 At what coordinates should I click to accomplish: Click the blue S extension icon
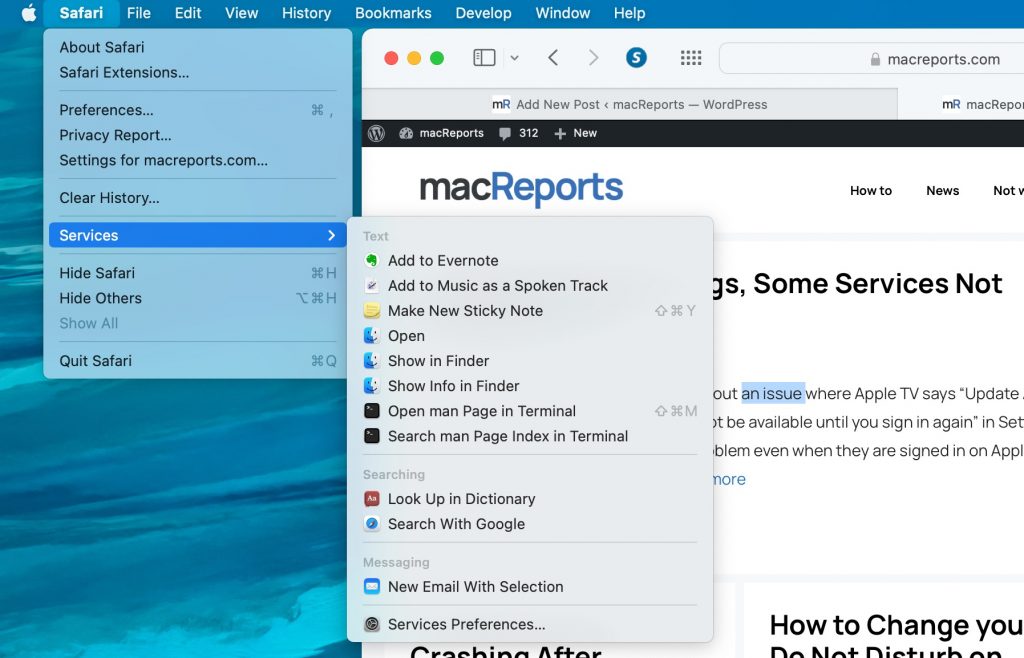coord(636,58)
